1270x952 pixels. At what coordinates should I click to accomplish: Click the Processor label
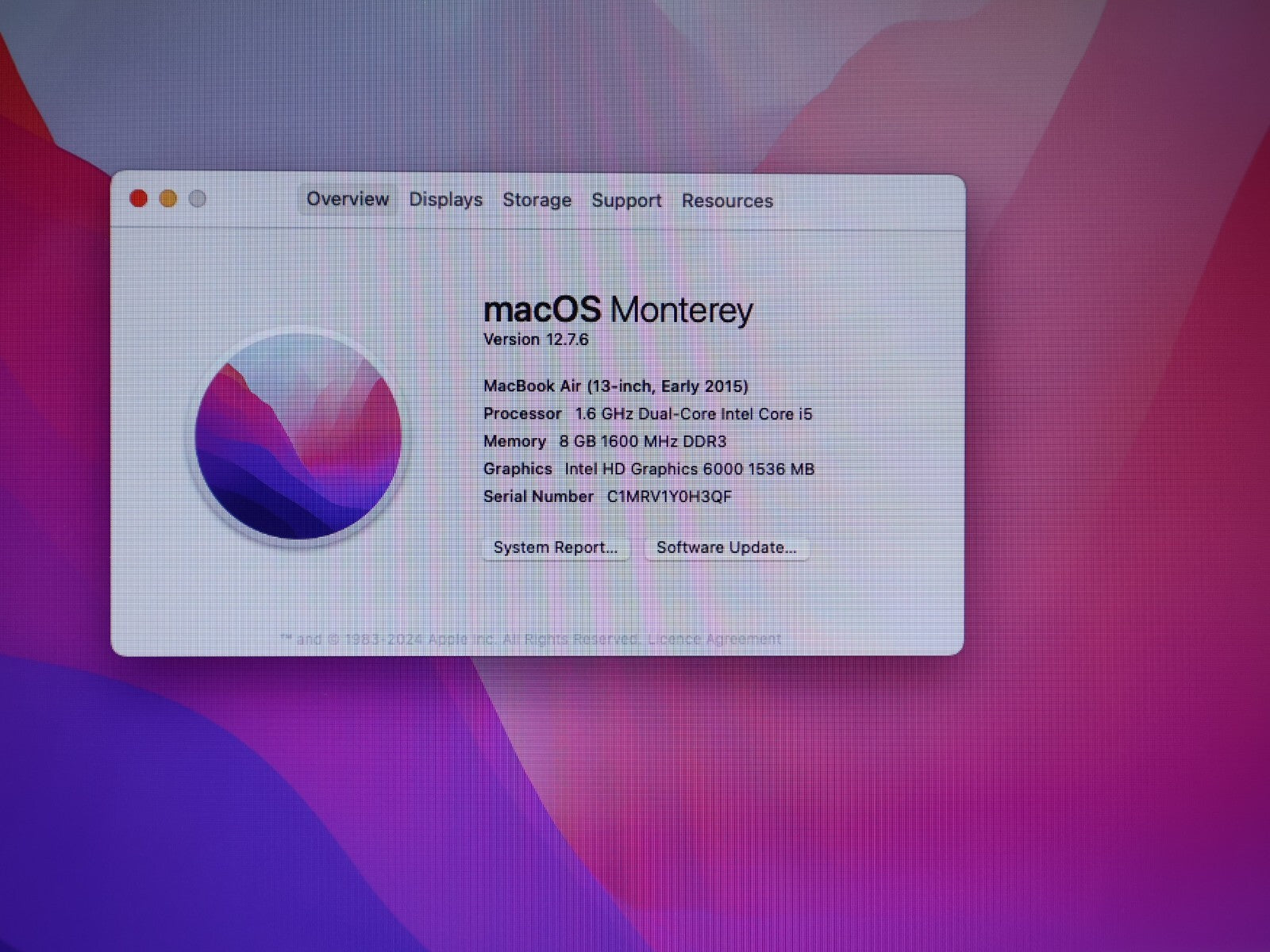(x=522, y=414)
